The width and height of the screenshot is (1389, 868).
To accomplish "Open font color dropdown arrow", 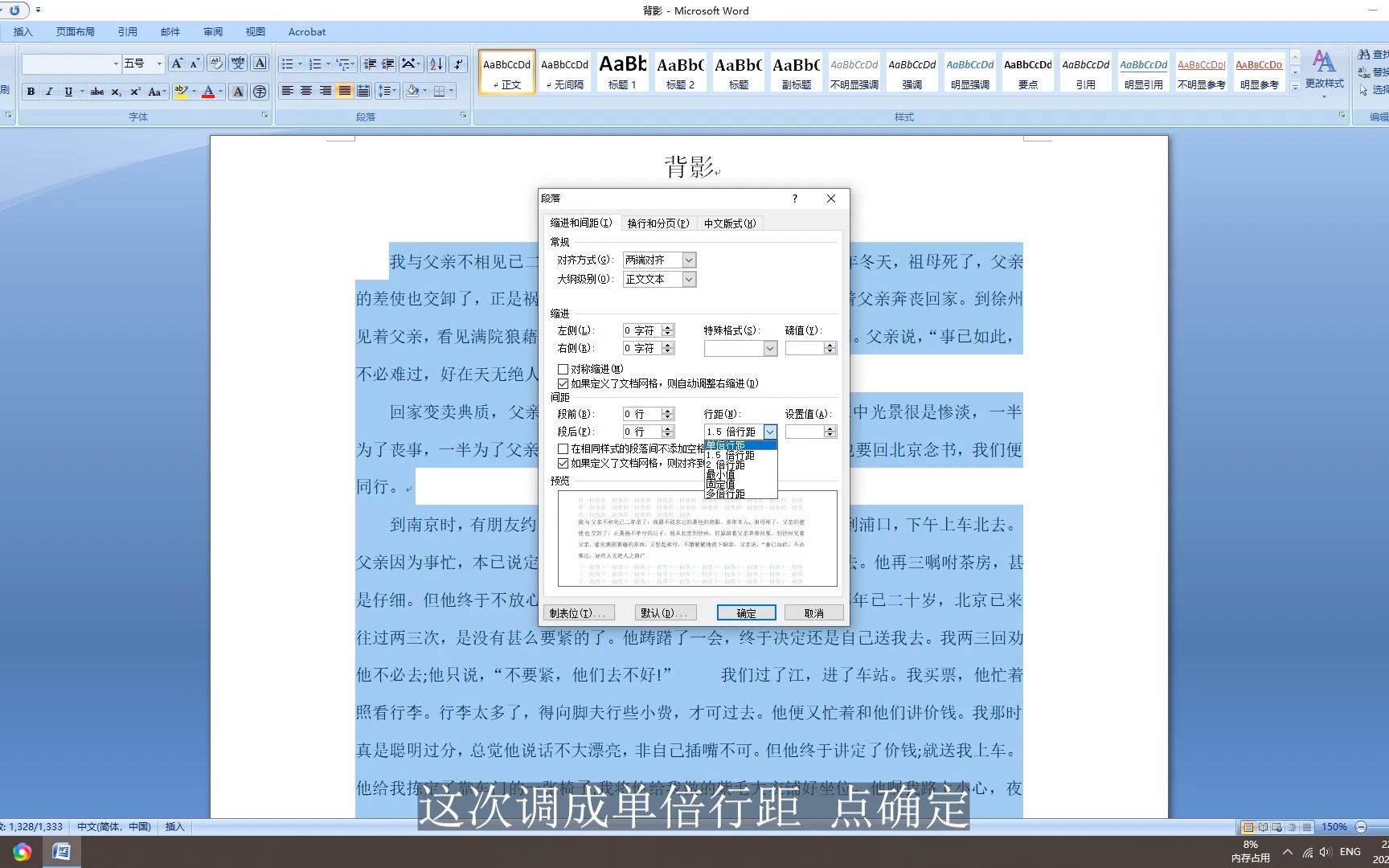I will coord(220,92).
